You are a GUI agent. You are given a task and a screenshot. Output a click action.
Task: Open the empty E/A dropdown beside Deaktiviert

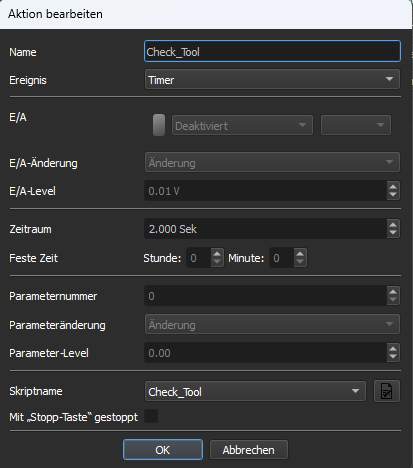356,125
